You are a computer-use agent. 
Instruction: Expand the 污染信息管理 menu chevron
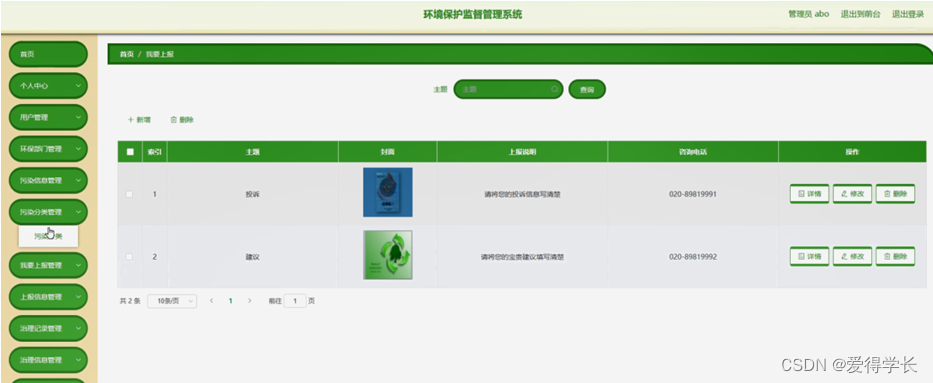coord(79,180)
